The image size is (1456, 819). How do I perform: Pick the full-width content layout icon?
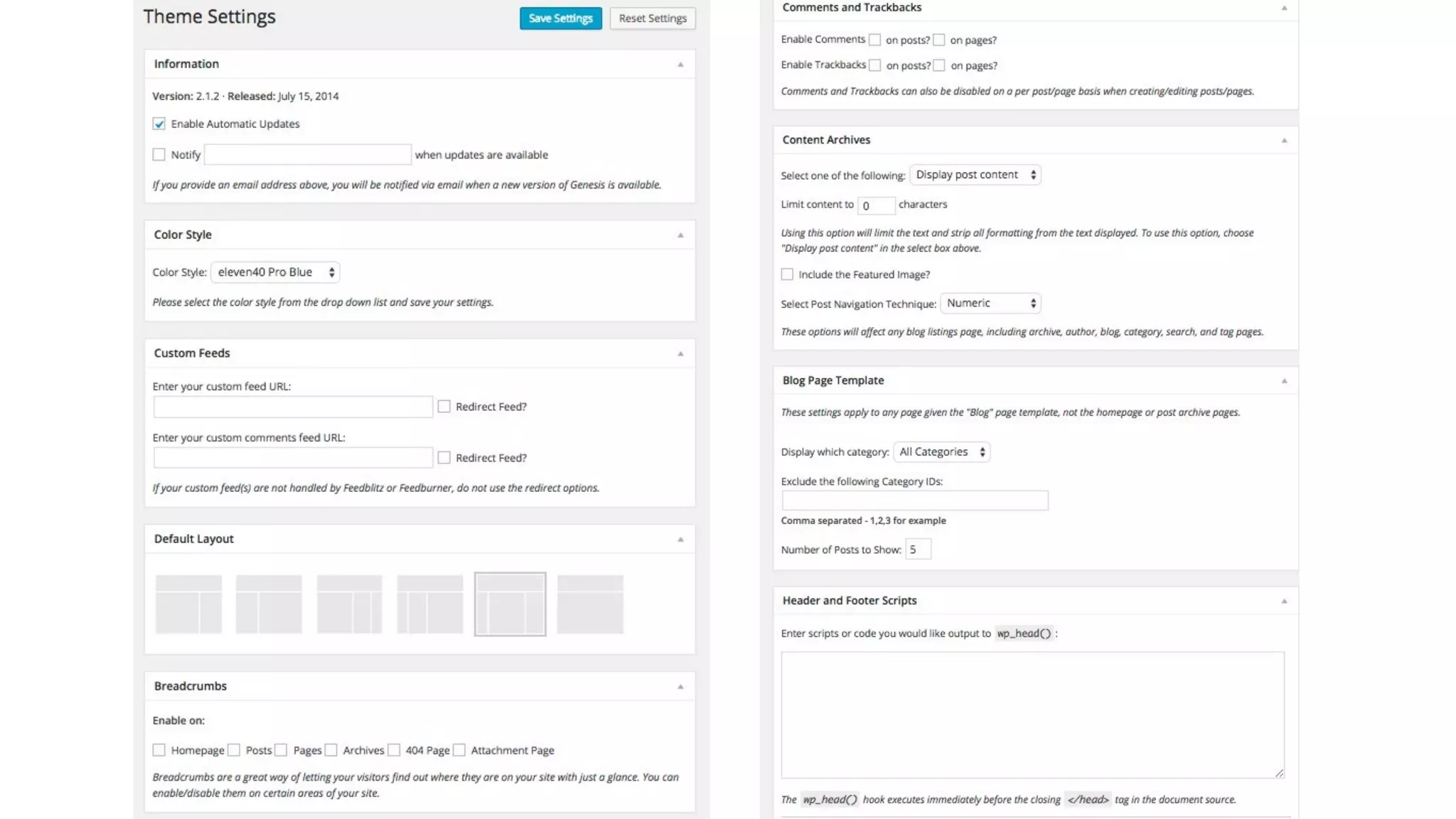590,604
